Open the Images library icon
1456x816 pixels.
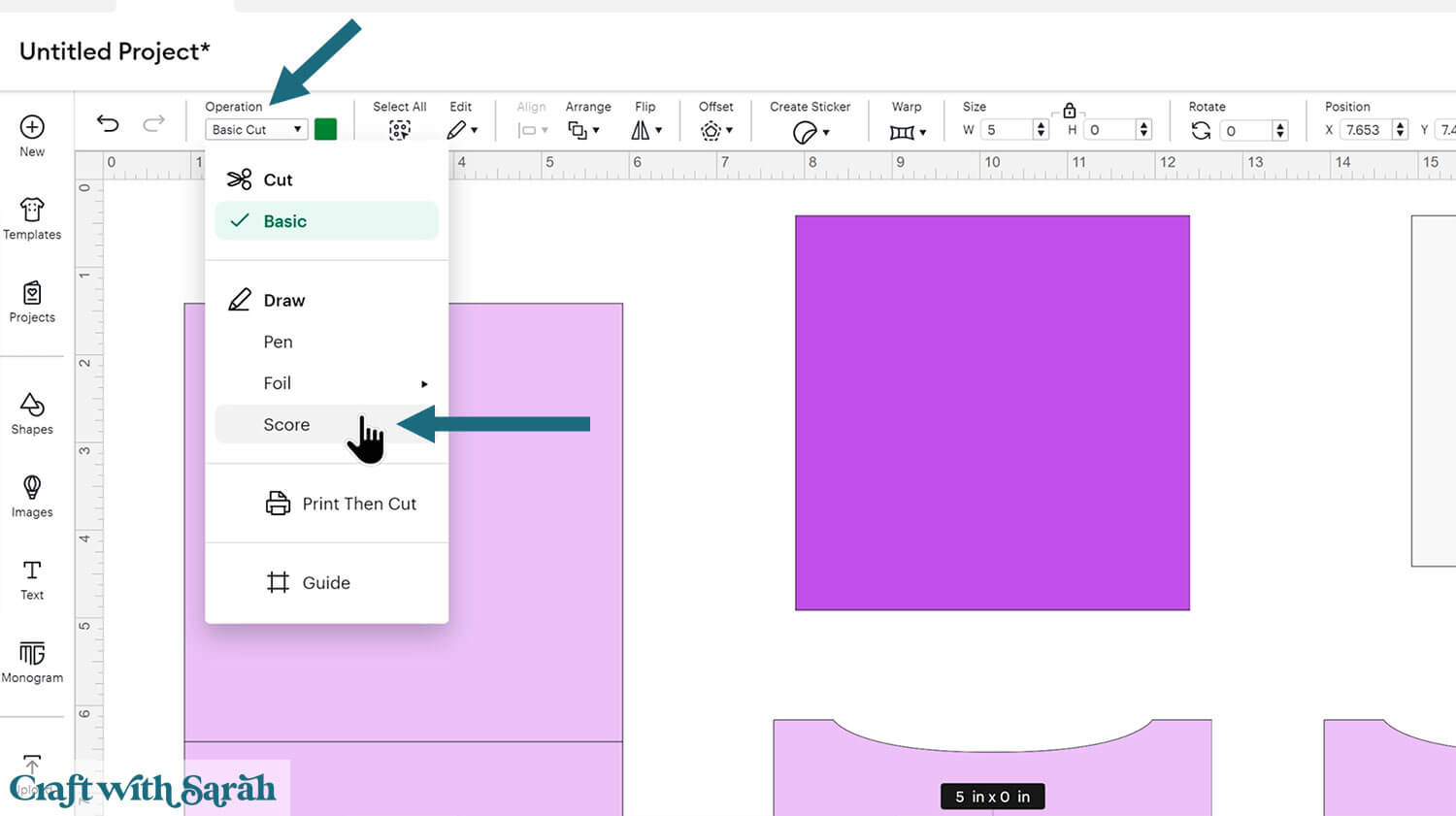[32, 496]
